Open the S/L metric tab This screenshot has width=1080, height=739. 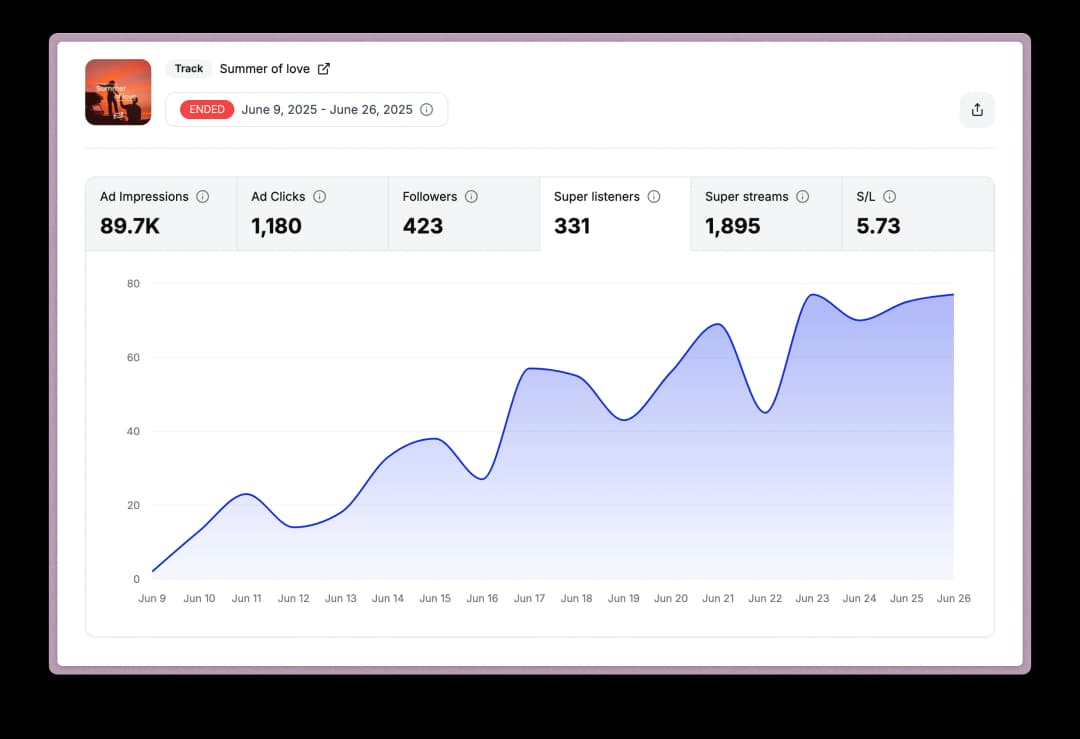917,214
